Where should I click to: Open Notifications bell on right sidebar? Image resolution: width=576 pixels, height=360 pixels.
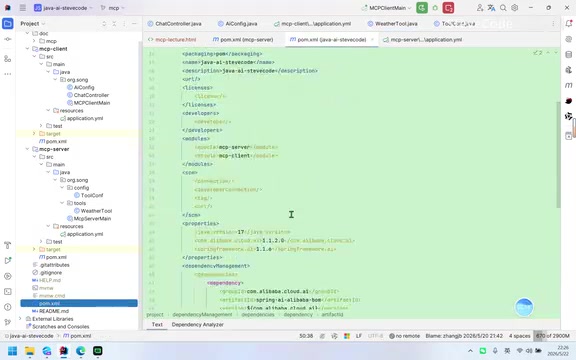pyautogui.click(x=569, y=24)
